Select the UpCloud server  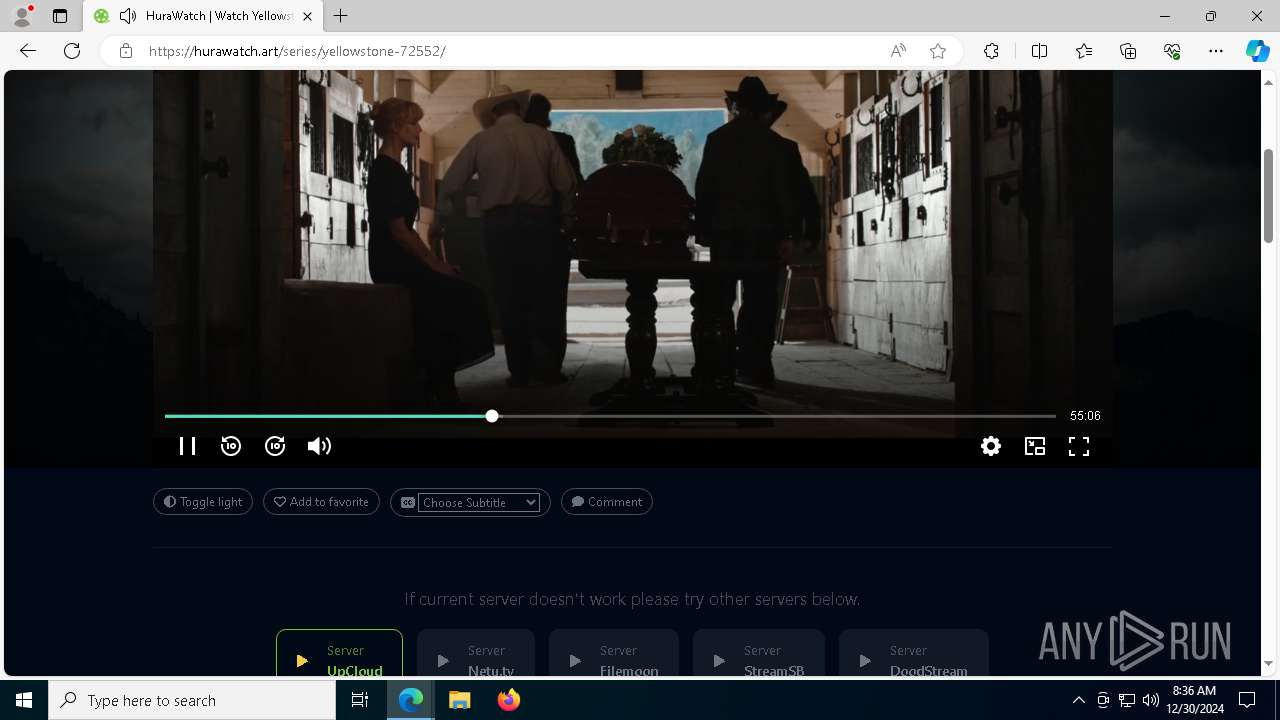pos(339,654)
